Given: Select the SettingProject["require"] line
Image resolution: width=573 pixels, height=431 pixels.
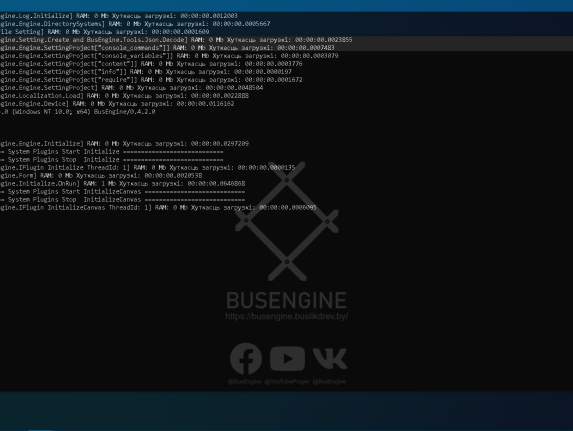Looking at the screenshot, I should click(151, 80).
